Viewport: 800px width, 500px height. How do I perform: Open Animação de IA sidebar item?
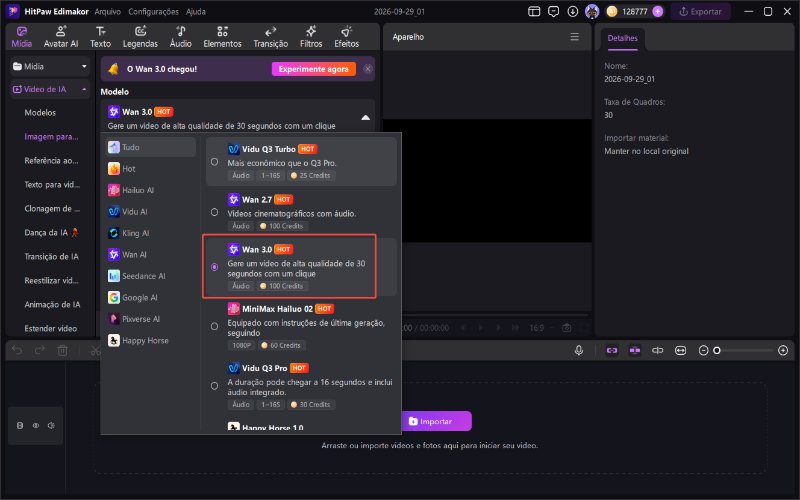51,305
